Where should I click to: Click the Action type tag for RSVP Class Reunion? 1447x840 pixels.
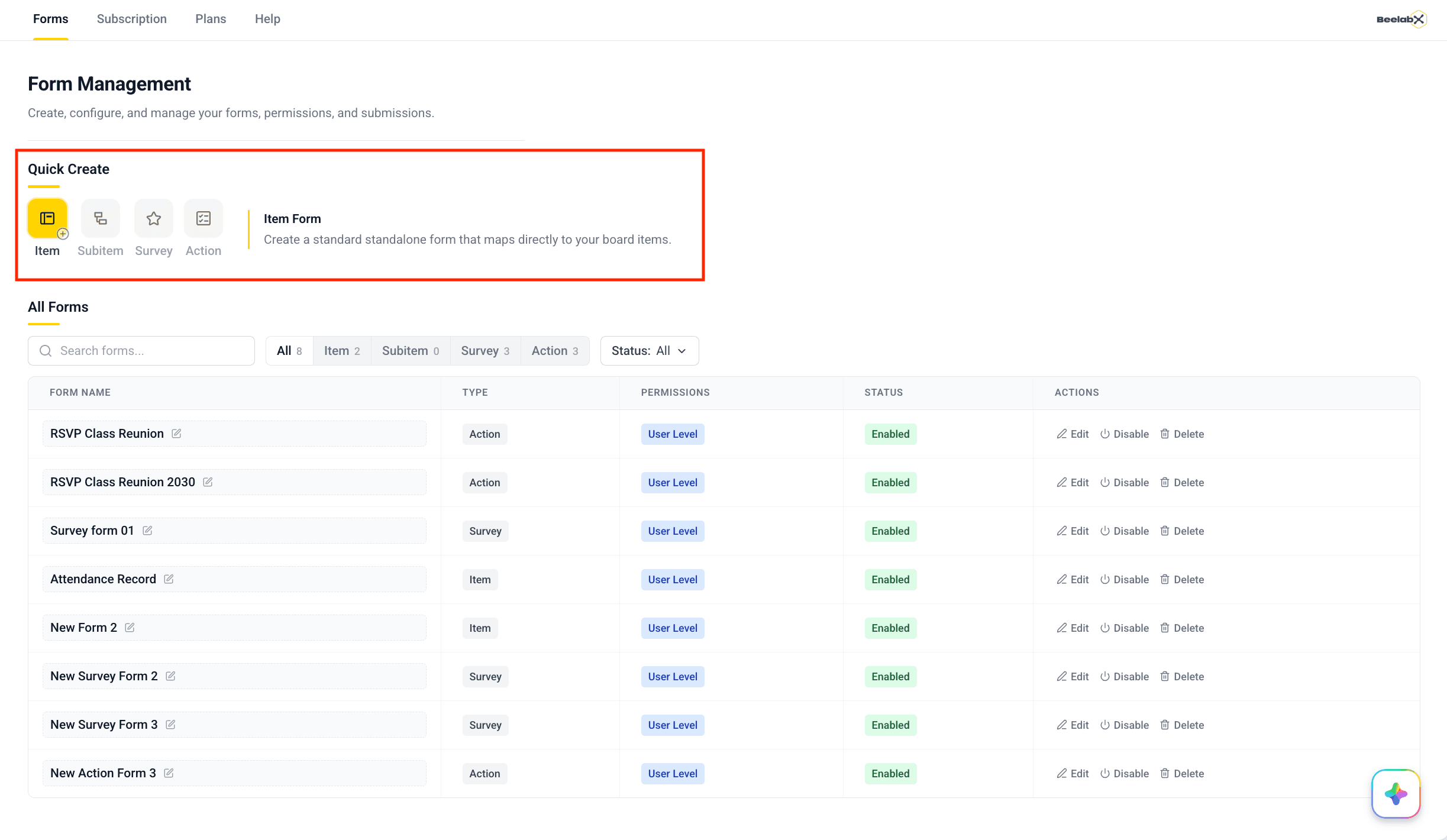tap(485, 434)
